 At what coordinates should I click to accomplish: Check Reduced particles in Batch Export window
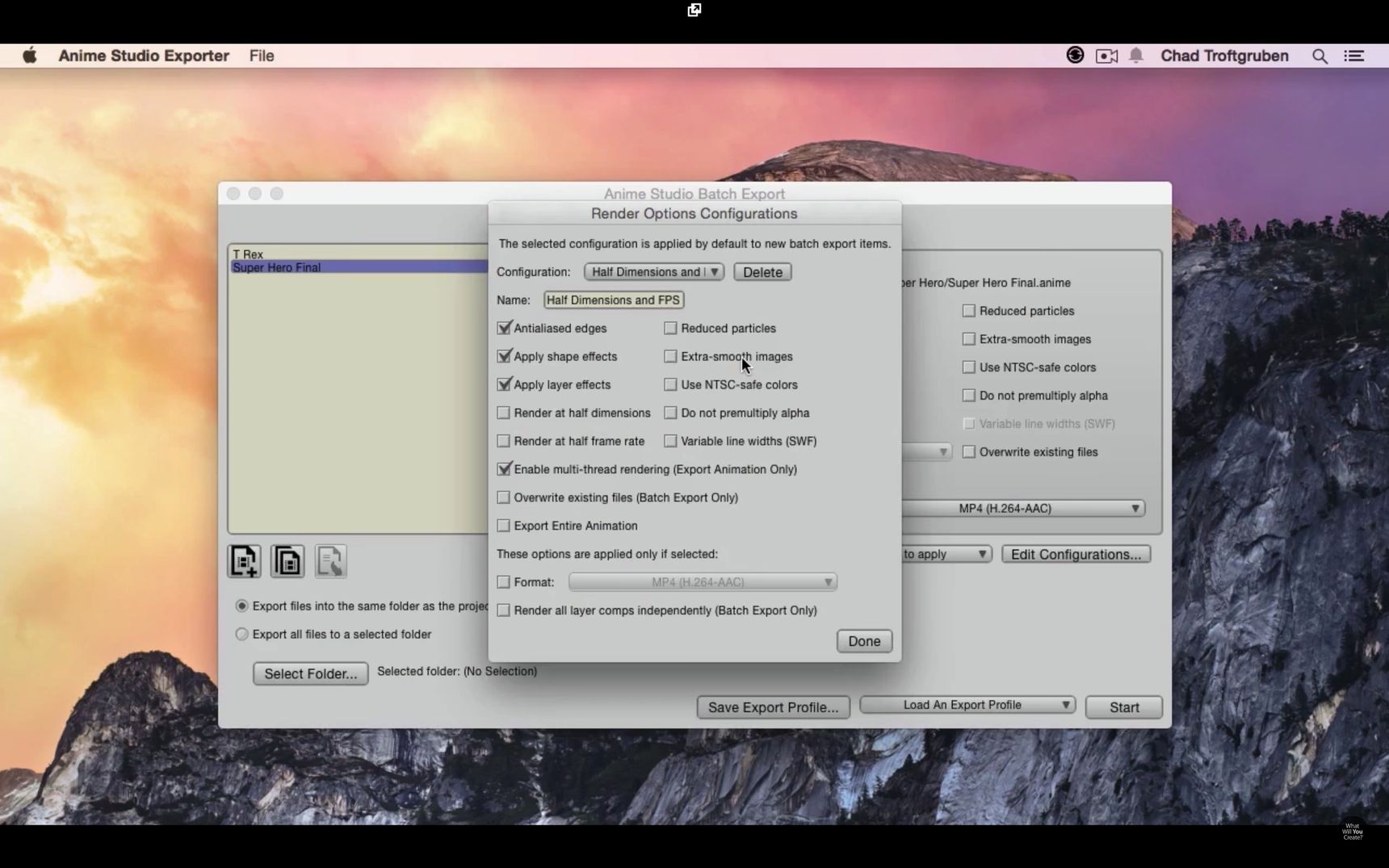969,311
